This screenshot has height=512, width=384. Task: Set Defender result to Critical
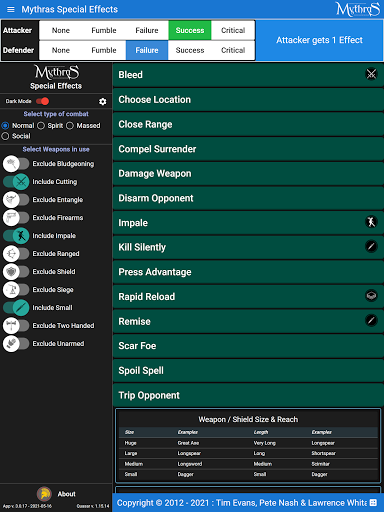pyautogui.click(x=233, y=50)
